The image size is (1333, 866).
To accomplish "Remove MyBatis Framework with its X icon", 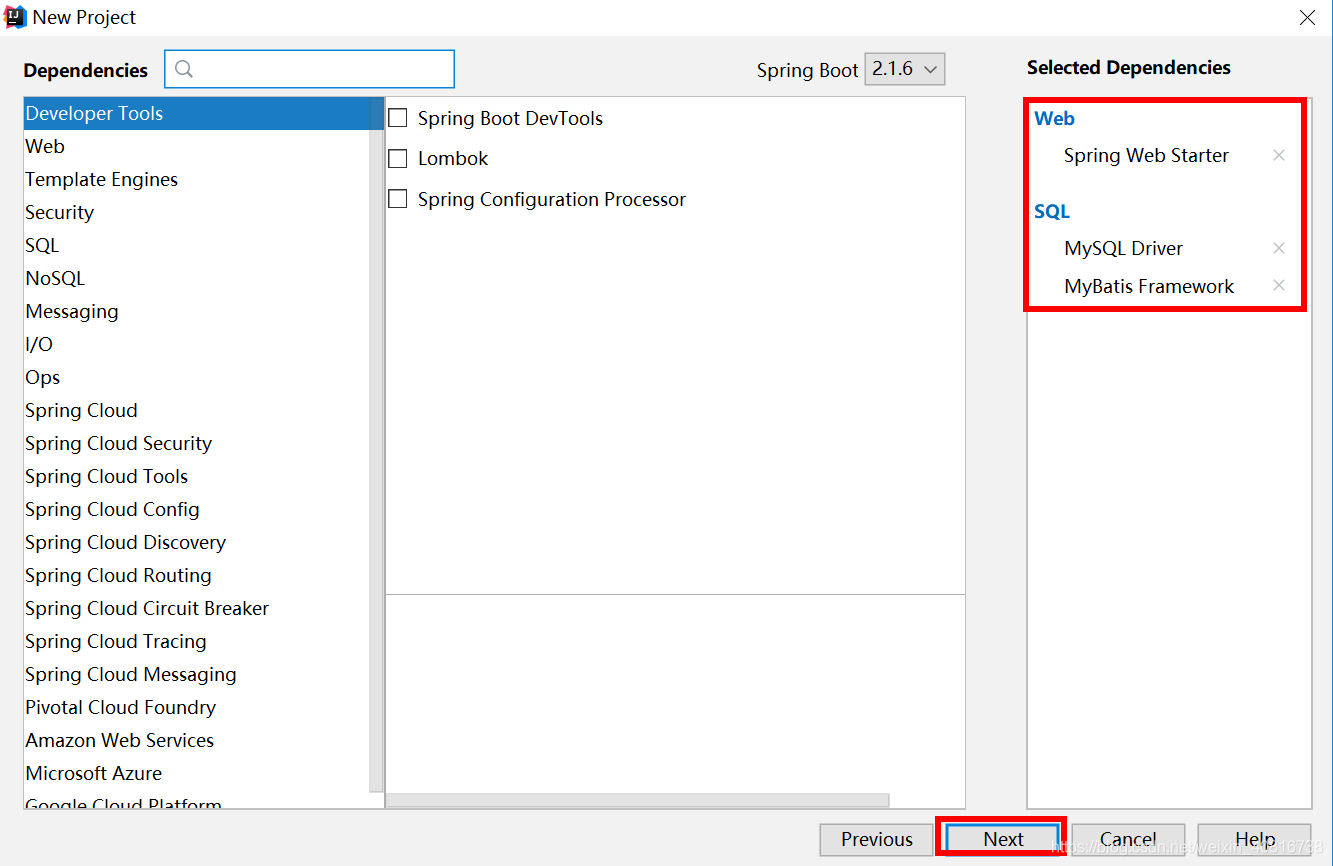I will [x=1278, y=285].
